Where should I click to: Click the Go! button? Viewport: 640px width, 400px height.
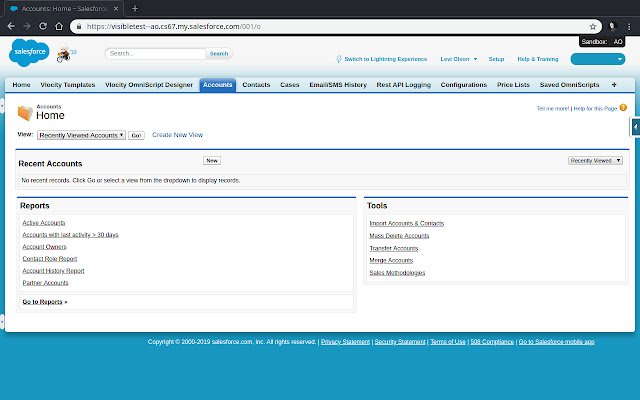pos(136,136)
